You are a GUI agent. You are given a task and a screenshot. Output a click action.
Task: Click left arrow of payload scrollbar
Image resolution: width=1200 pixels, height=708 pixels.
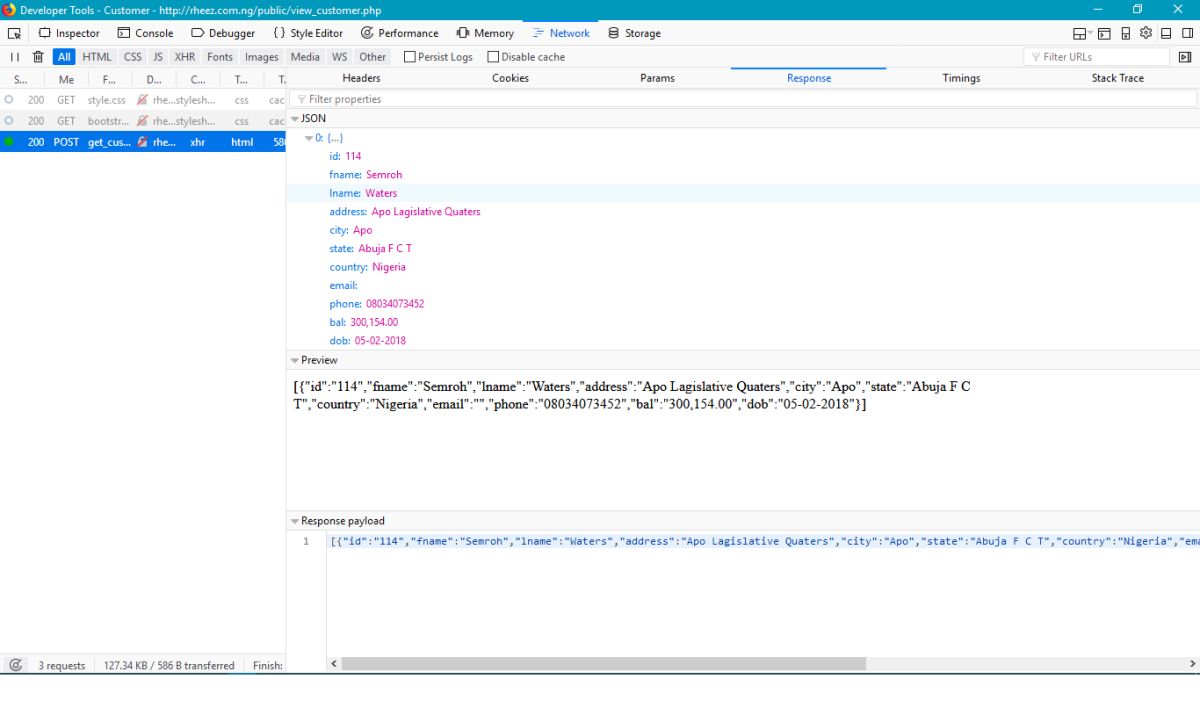click(x=333, y=664)
